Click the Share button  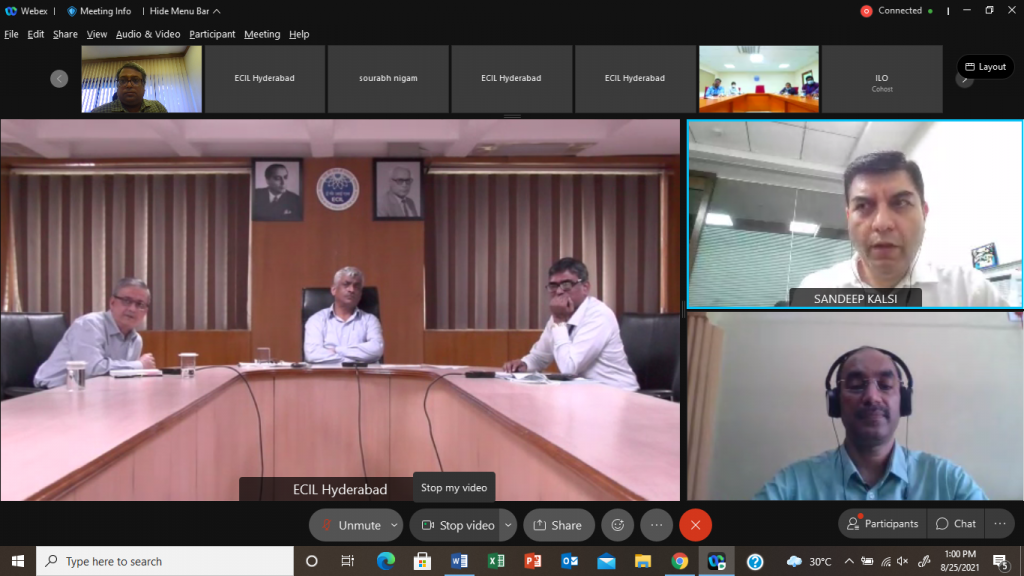[558, 525]
